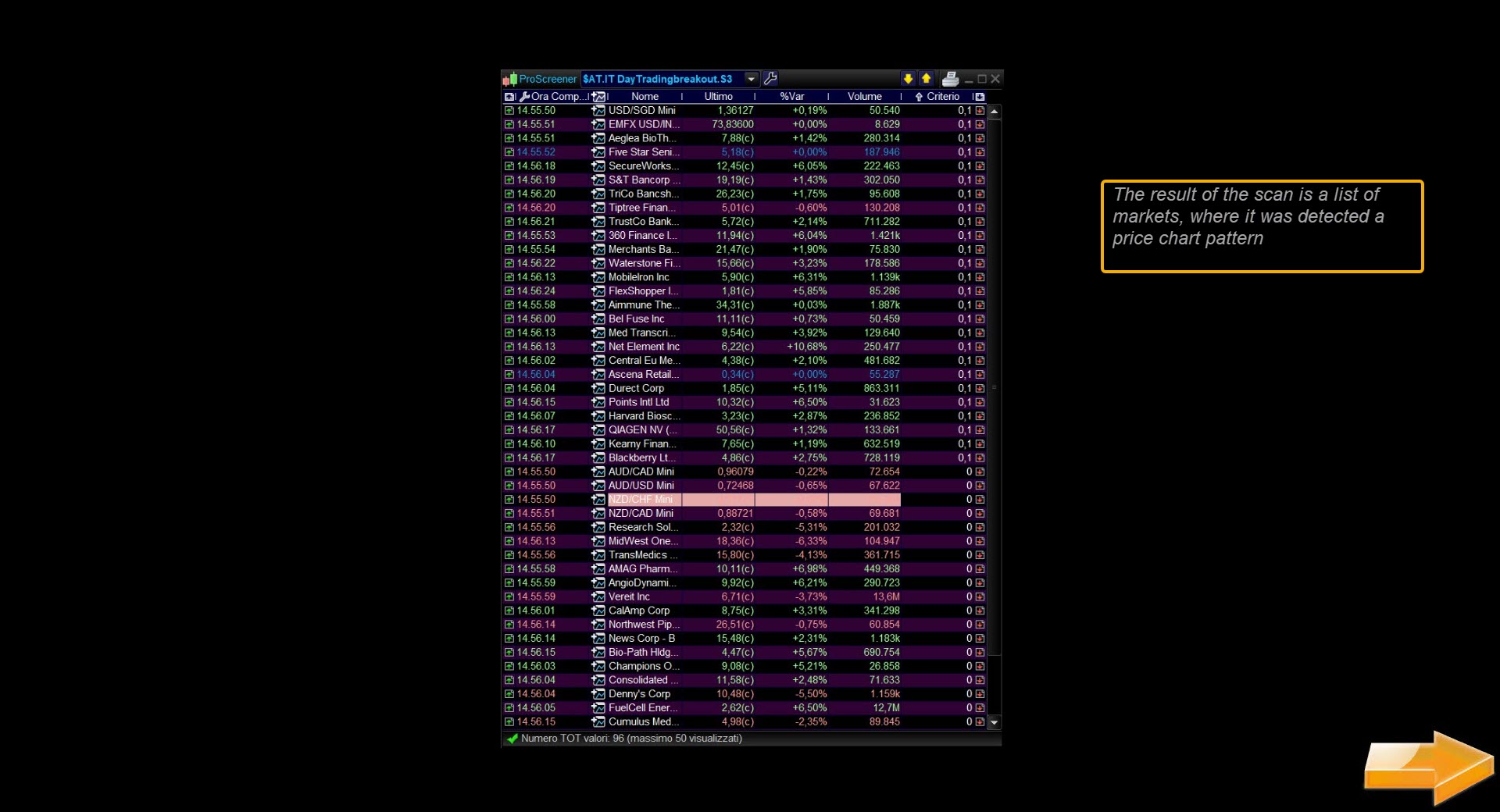Image resolution: width=1500 pixels, height=812 pixels.
Task: Open chart icon for Aeglea BioTh...
Action: point(598,138)
